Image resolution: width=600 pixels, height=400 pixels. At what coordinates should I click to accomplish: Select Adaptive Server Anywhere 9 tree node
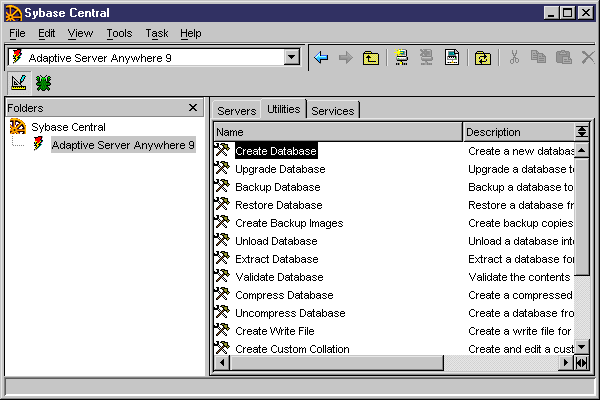123,145
